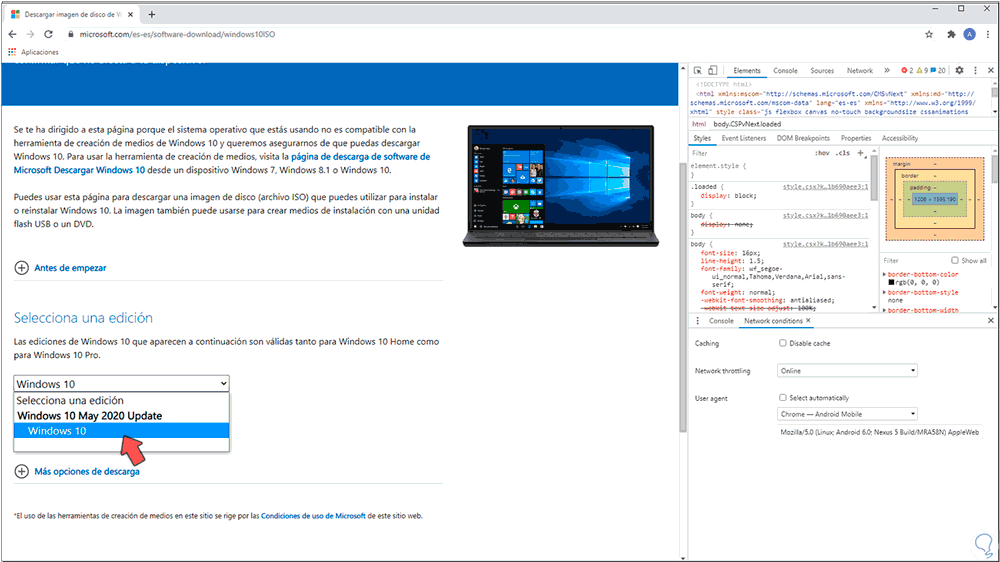Check the Show all computed styles box

(955, 260)
